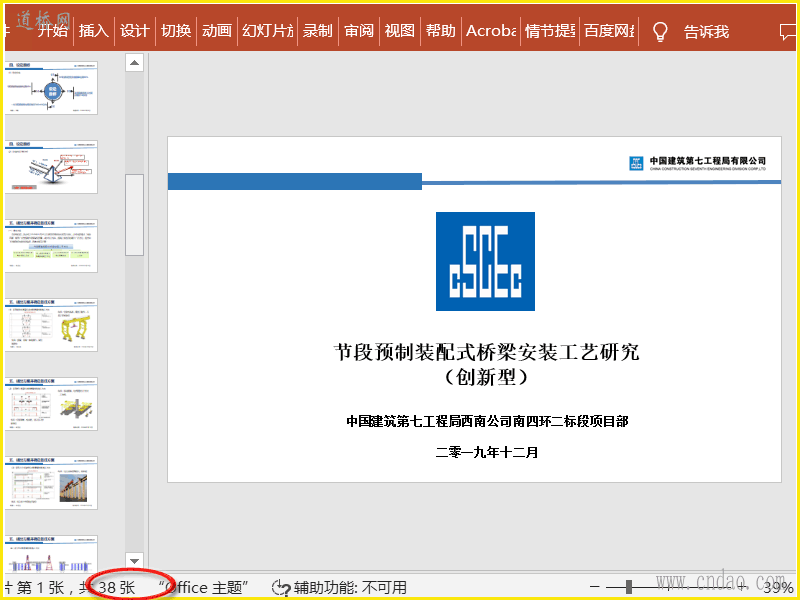Open the comments speech-bubble icon
This screenshot has height=600, width=800.
[x=787, y=33]
